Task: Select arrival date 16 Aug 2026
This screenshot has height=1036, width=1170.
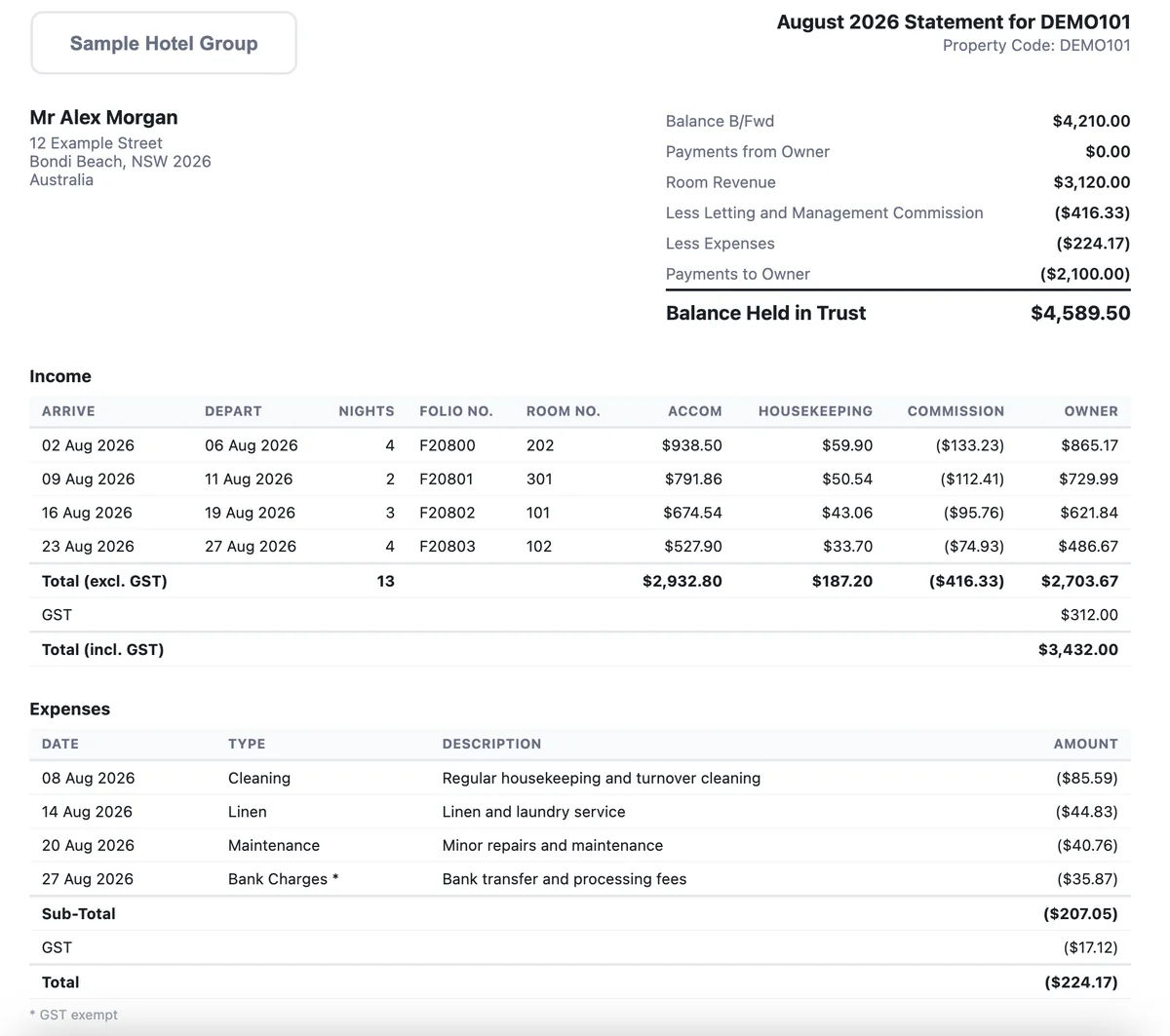Action: [87, 513]
